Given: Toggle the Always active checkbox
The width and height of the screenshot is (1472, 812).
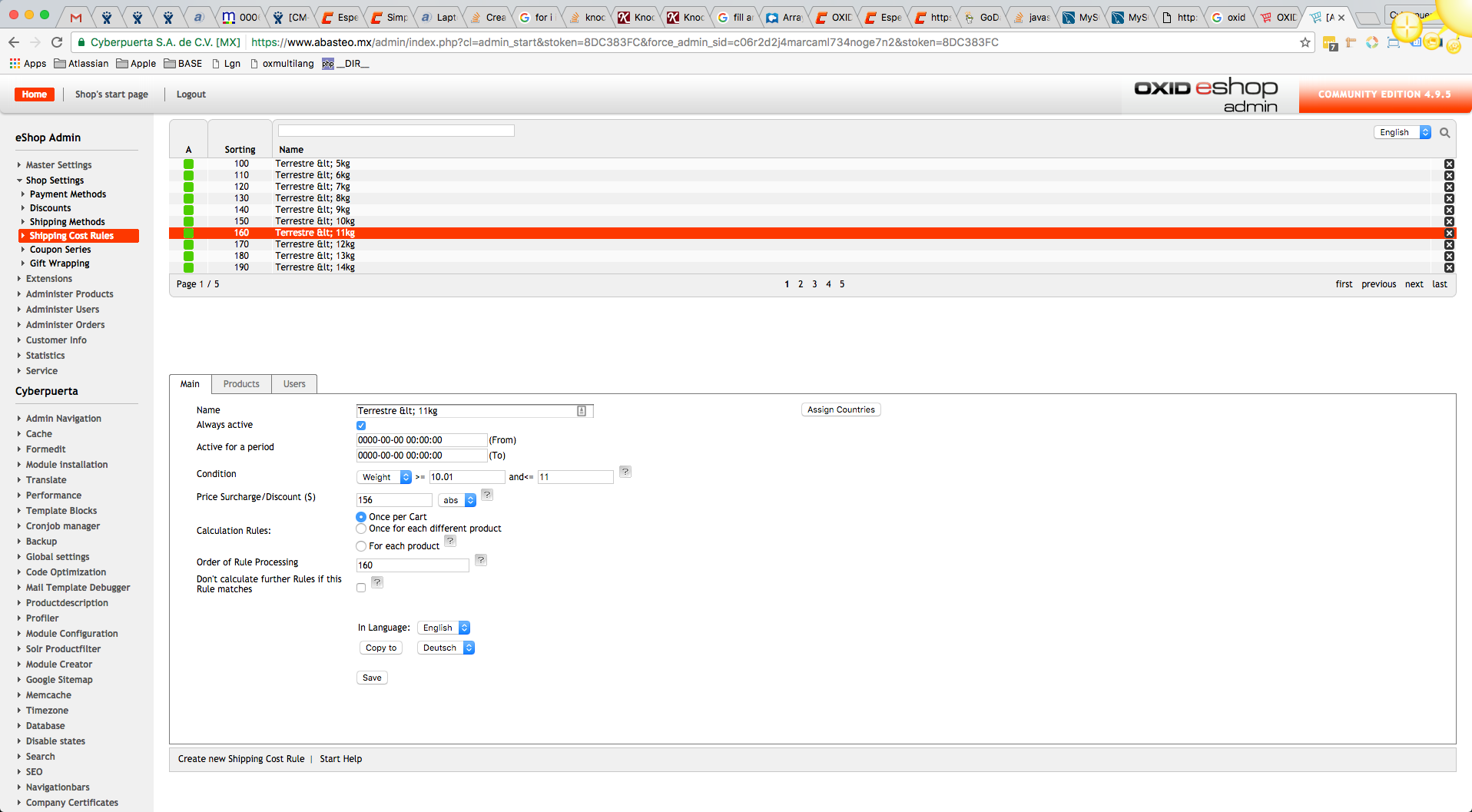Looking at the screenshot, I should tap(361, 426).
